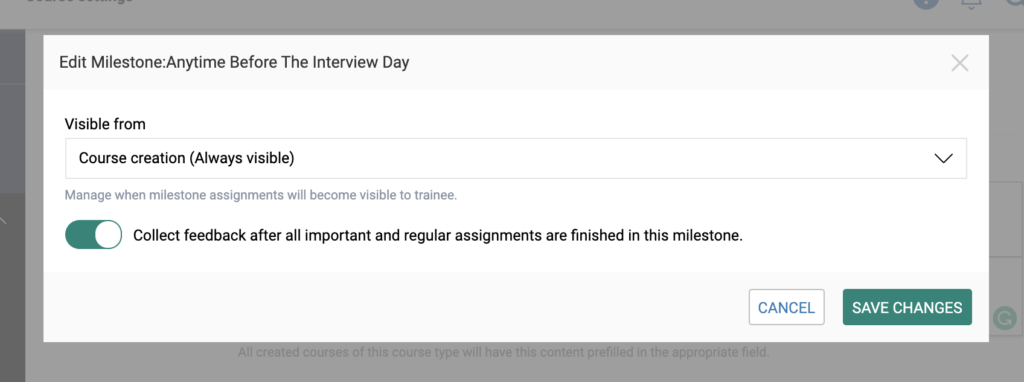Open the Course creation (Always visible) combo box

(516, 158)
